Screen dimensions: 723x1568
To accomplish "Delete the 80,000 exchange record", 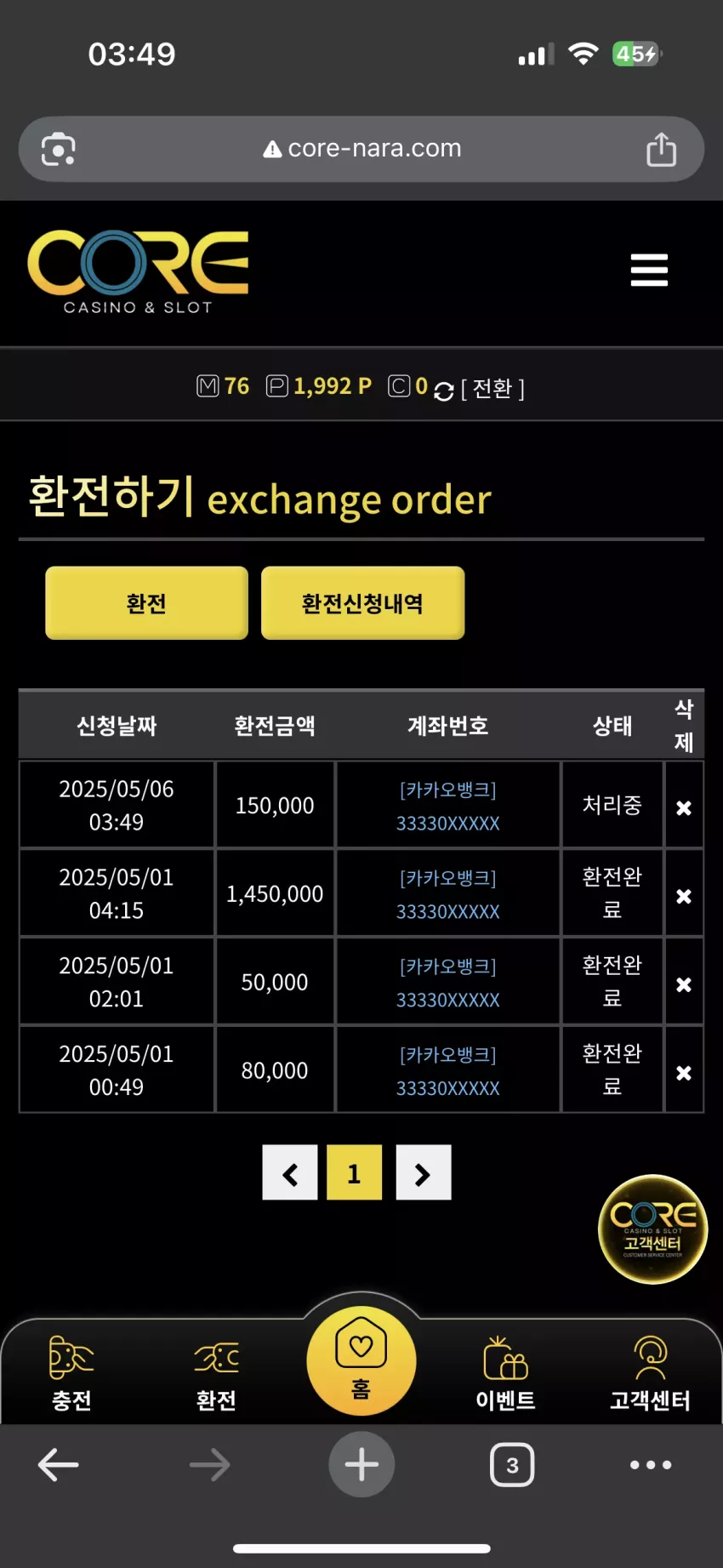I will 684,1073.
